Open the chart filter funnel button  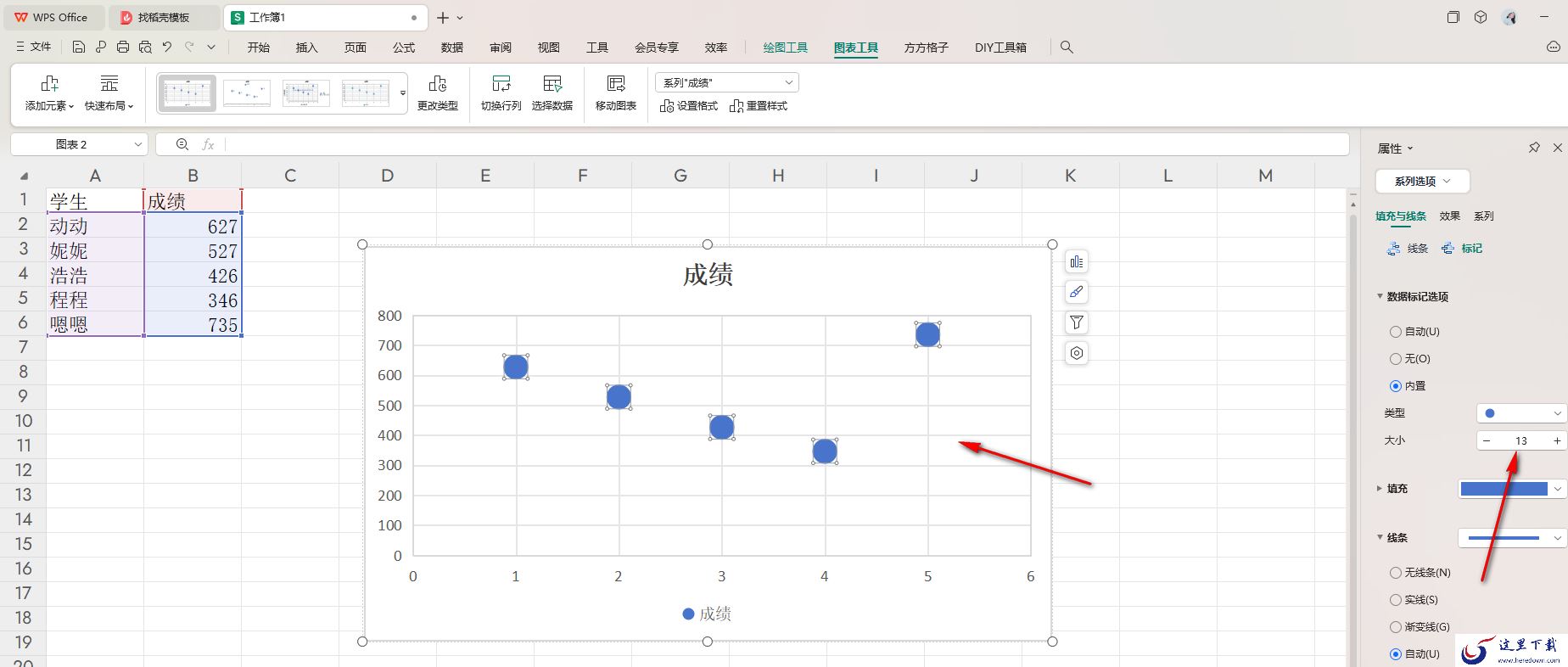[1077, 322]
